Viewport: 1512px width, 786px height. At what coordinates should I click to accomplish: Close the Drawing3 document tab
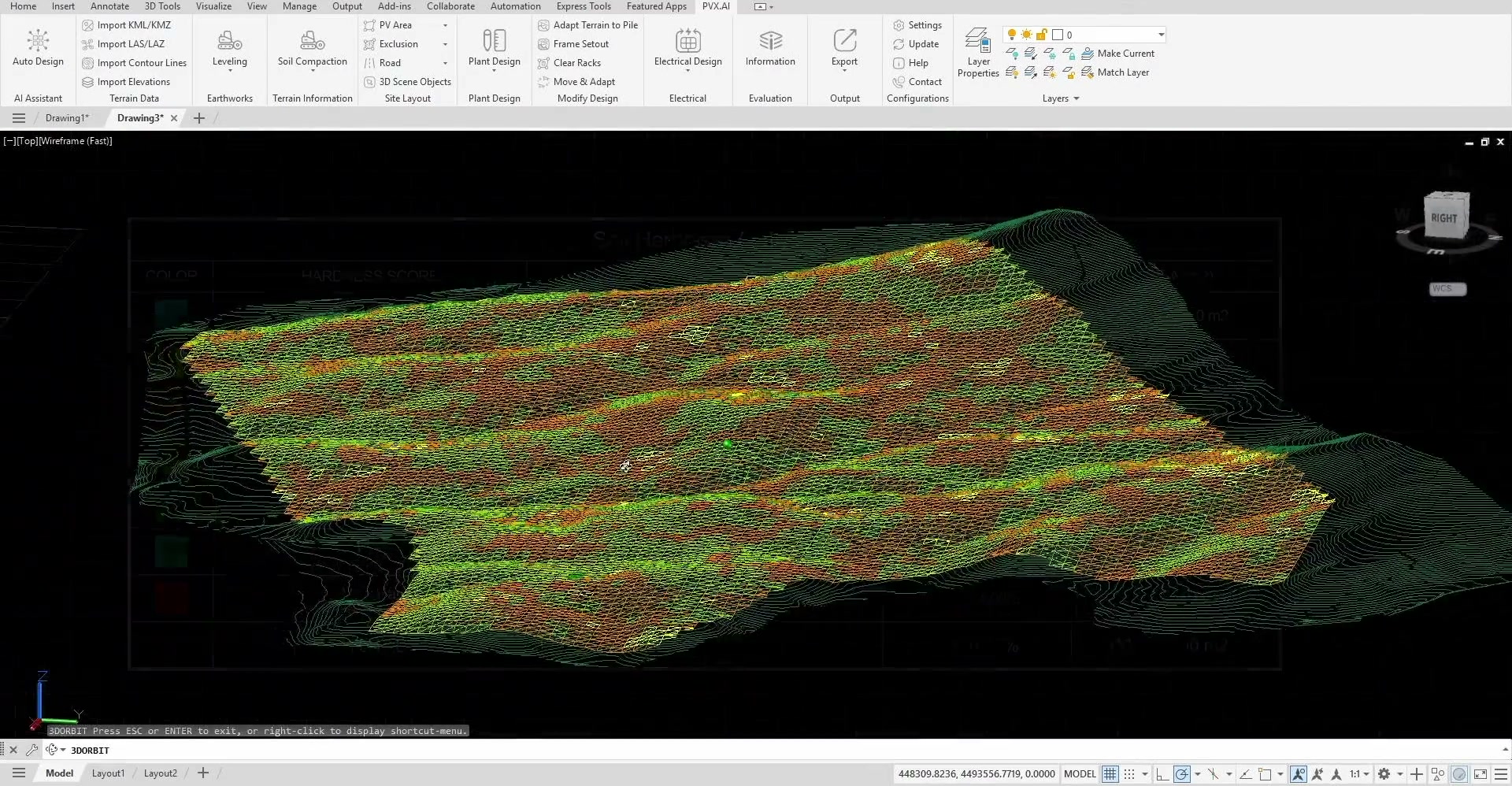pos(174,118)
